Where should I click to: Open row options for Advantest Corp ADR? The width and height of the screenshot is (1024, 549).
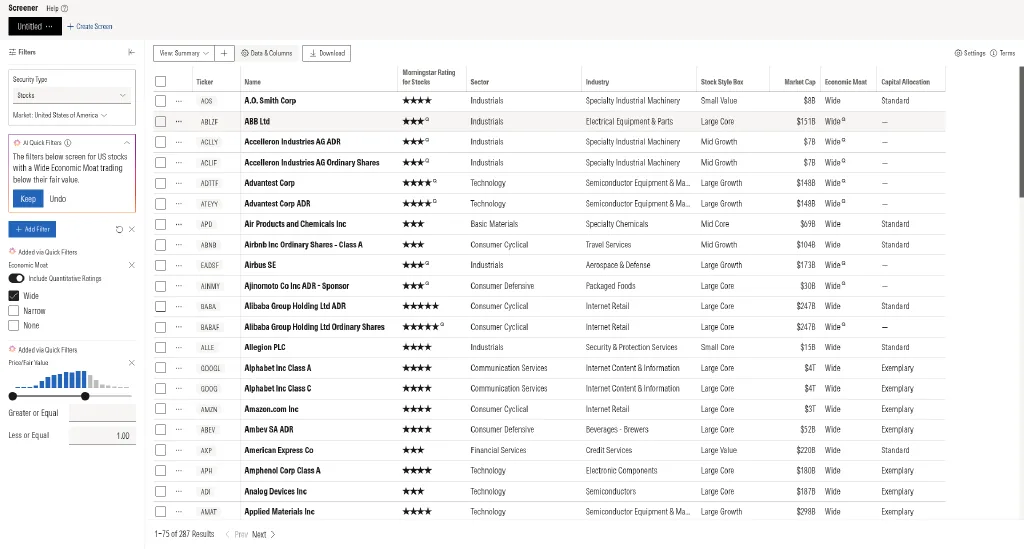point(178,204)
